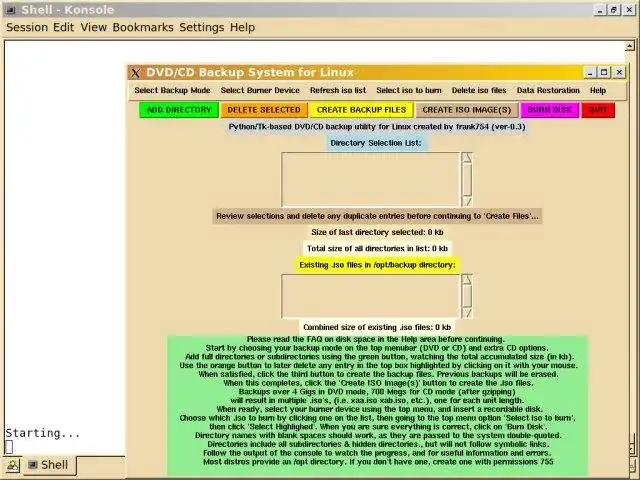Click directory list scrollbar up arrow

click(467, 158)
